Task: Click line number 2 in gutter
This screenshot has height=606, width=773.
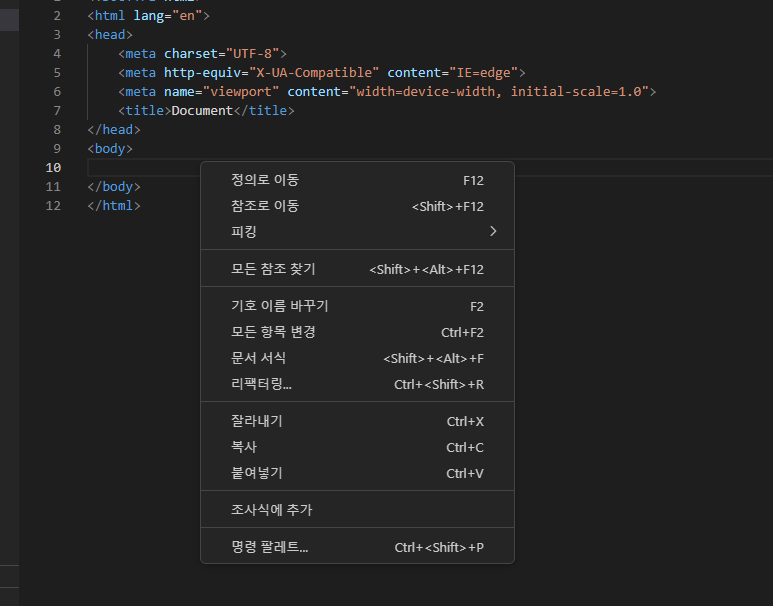Action: (57, 16)
